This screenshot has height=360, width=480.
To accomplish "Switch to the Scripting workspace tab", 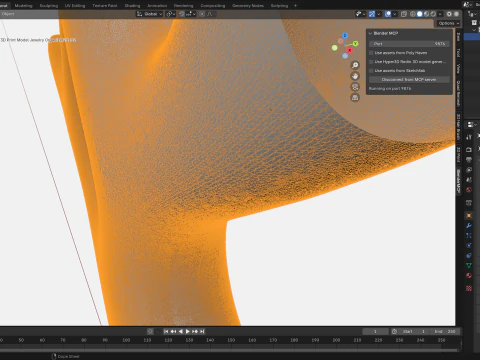I will [x=279, y=6].
